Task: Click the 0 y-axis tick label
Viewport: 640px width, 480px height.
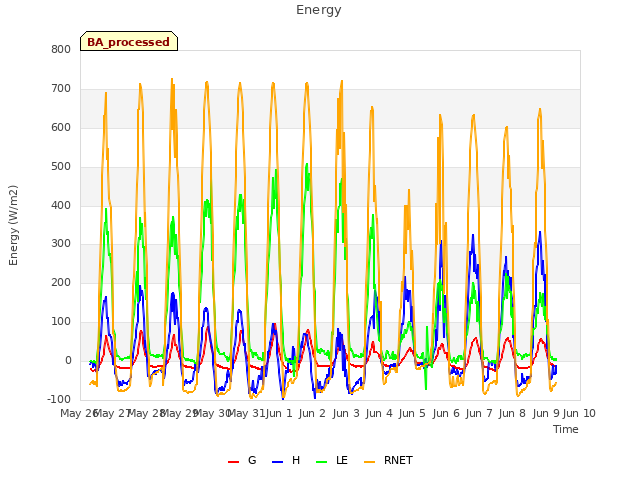Action: [x=68, y=360]
